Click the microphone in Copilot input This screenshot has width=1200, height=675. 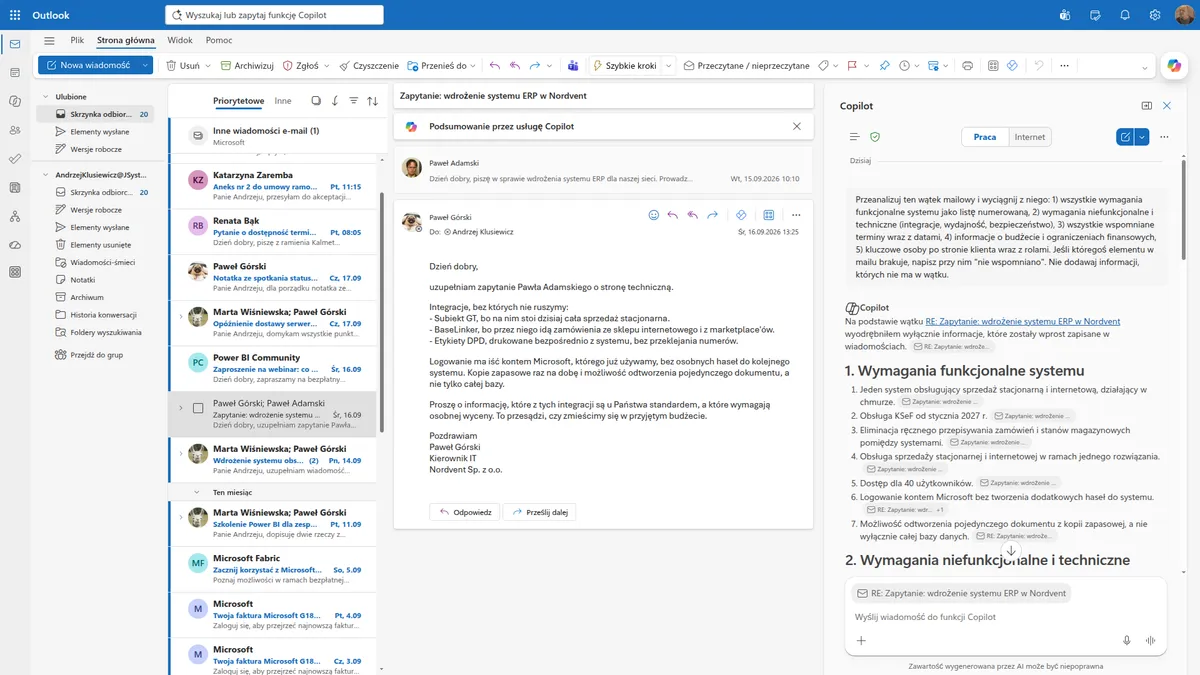[1127, 640]
